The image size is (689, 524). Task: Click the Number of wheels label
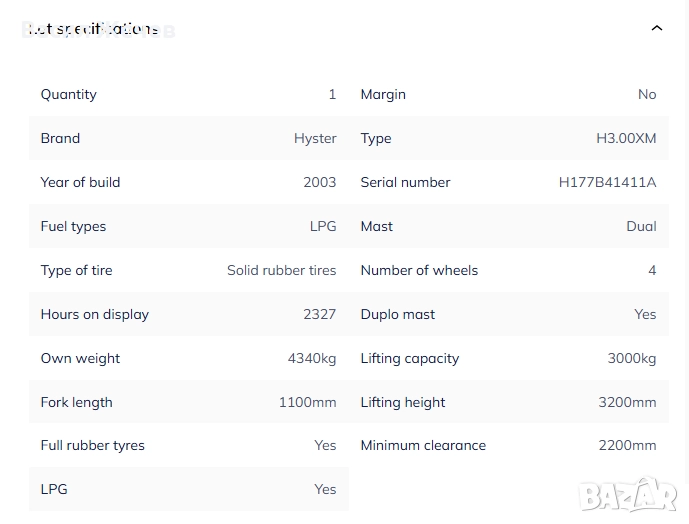pos(419,270)
